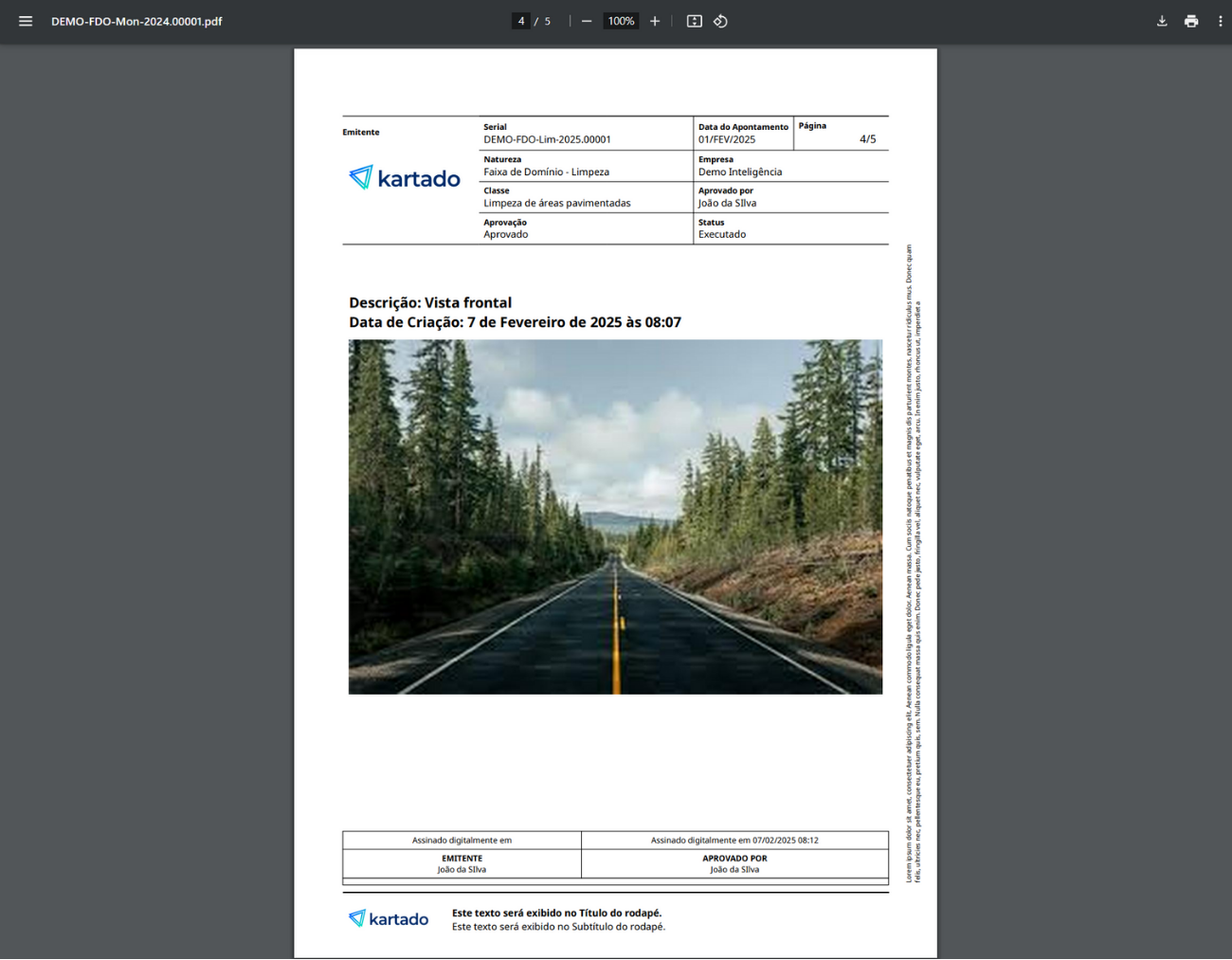Click the zoom out minus icon
Viewport: 1232px width, 960px height.
(x=587, y=21)
